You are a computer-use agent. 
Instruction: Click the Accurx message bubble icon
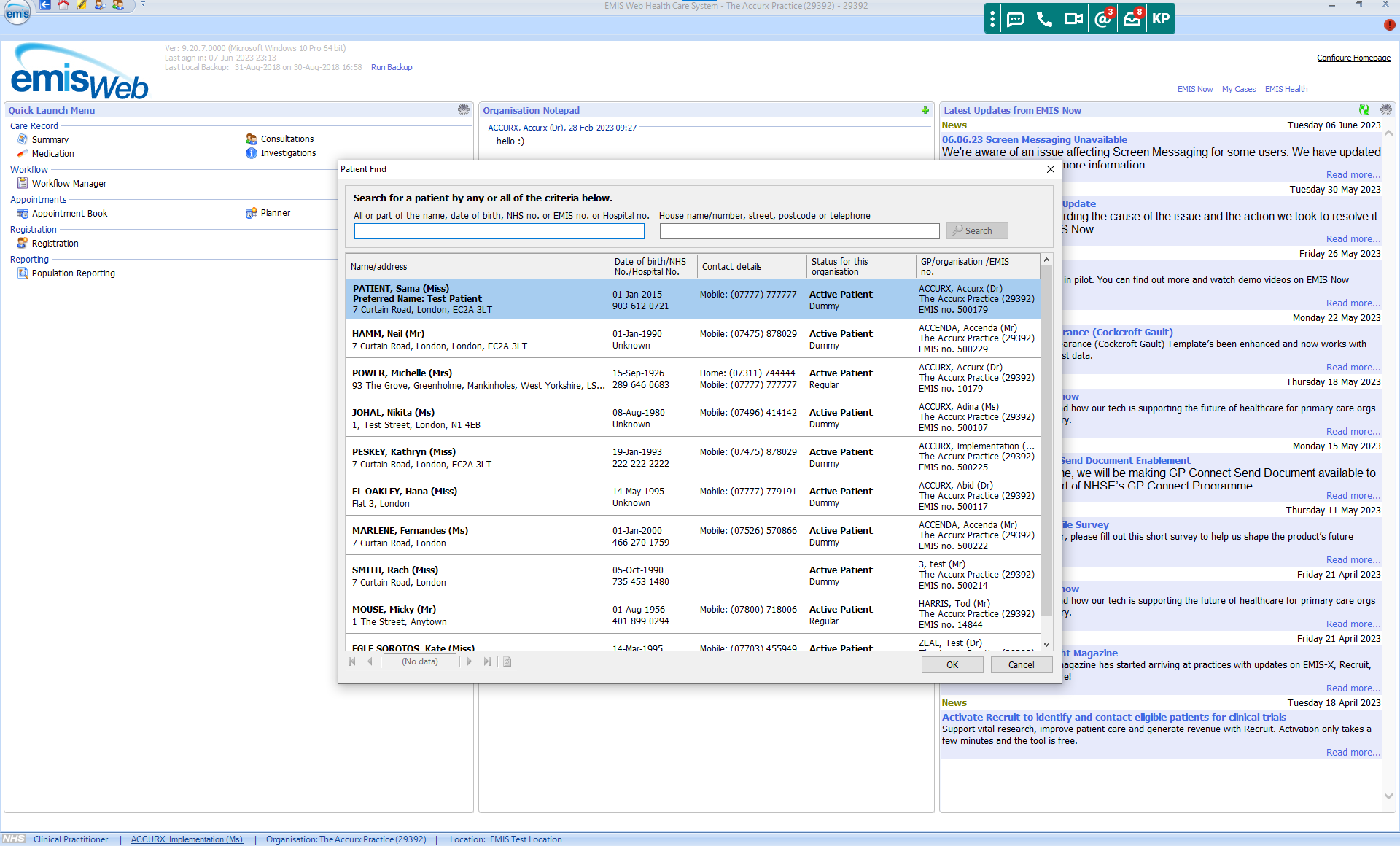(1015, 19)
